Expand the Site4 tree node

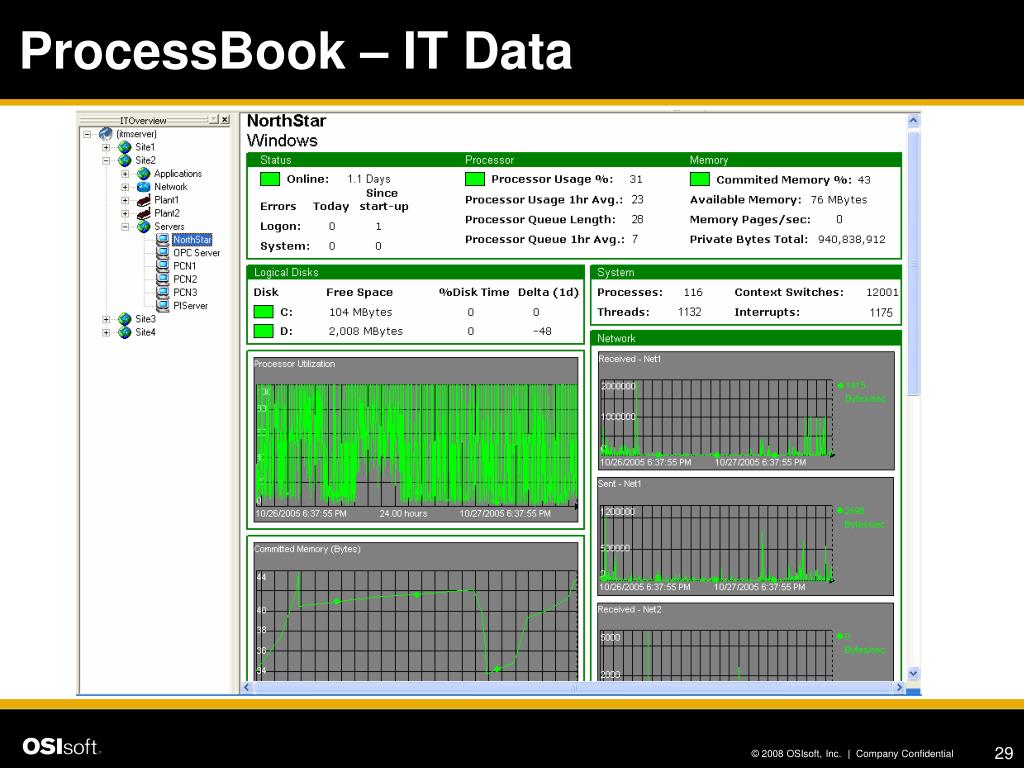[x=106, y=332]
